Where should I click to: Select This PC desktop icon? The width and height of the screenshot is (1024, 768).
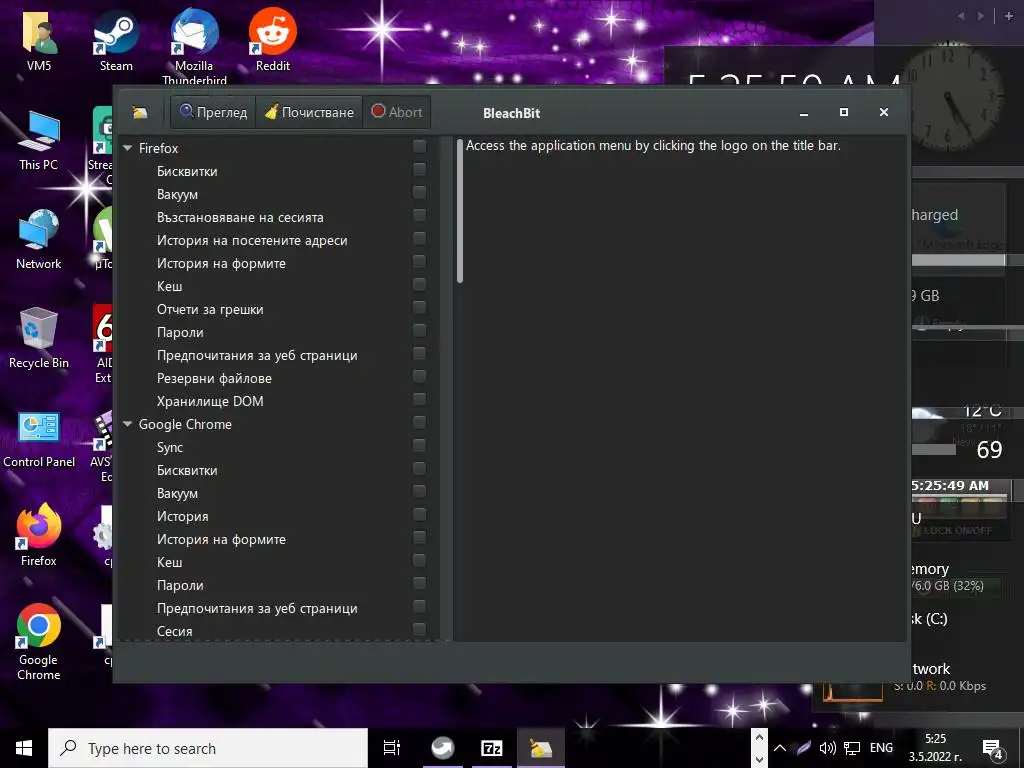tap(39, 140)
